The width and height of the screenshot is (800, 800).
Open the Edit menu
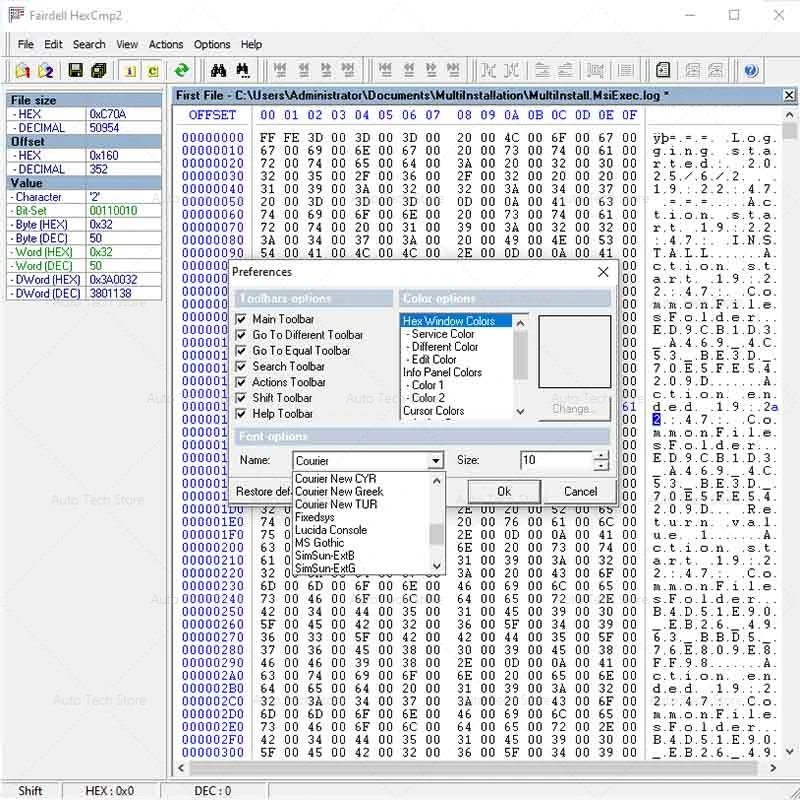tap(53, 44)
